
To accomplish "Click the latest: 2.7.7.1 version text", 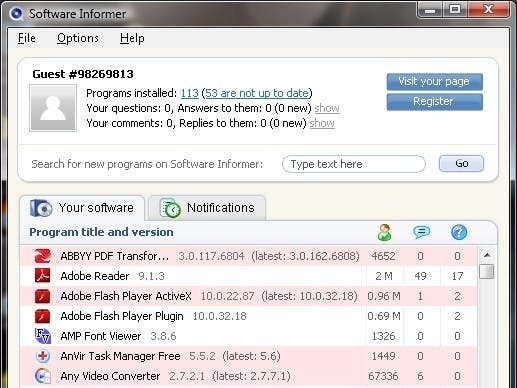I will pos(251,376).
